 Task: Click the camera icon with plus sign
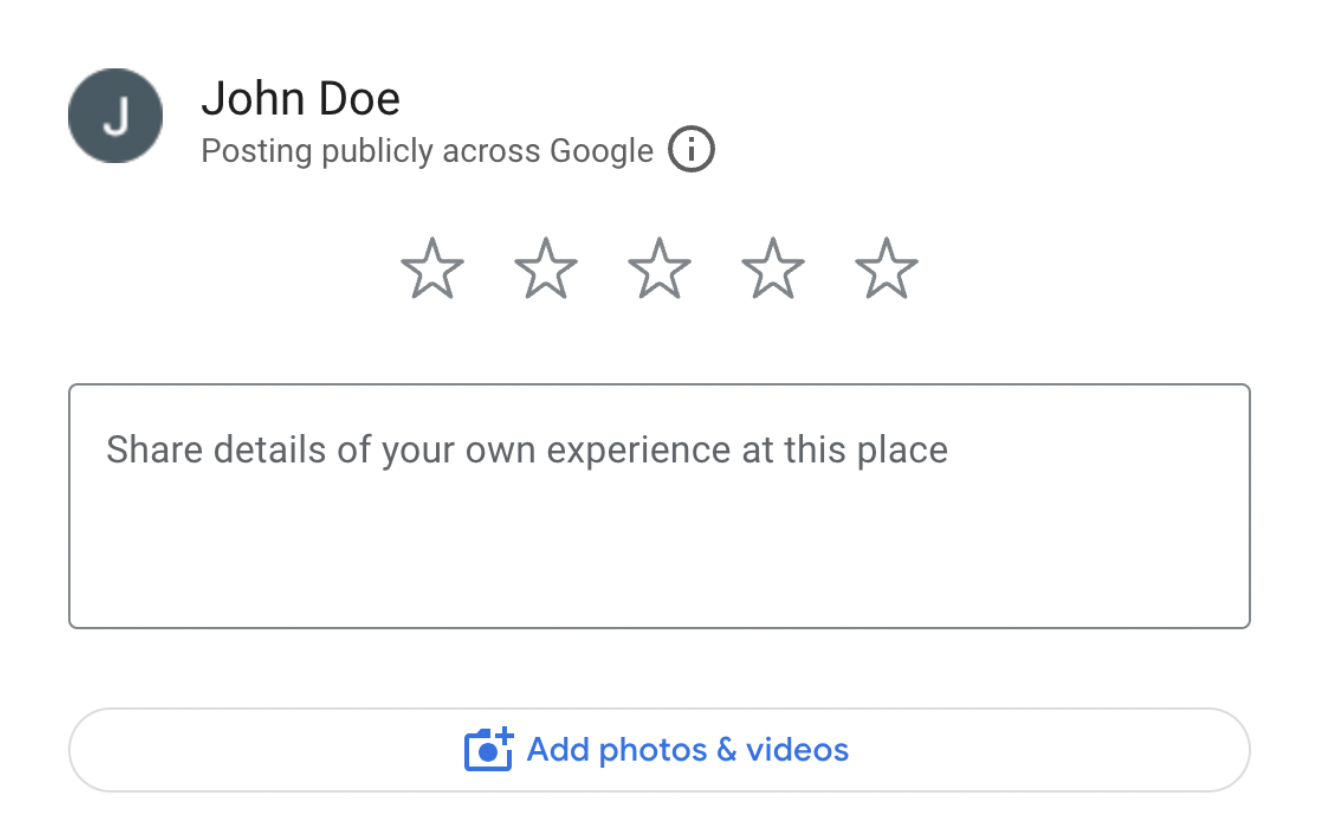click(488, 749)
